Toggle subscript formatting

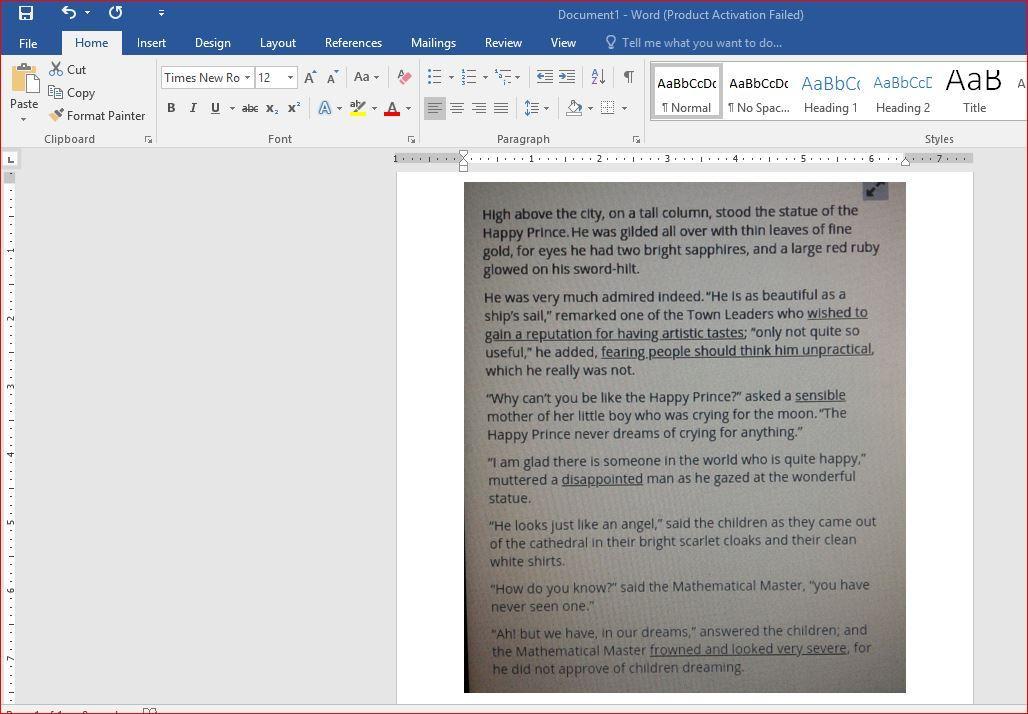[272, 108]
